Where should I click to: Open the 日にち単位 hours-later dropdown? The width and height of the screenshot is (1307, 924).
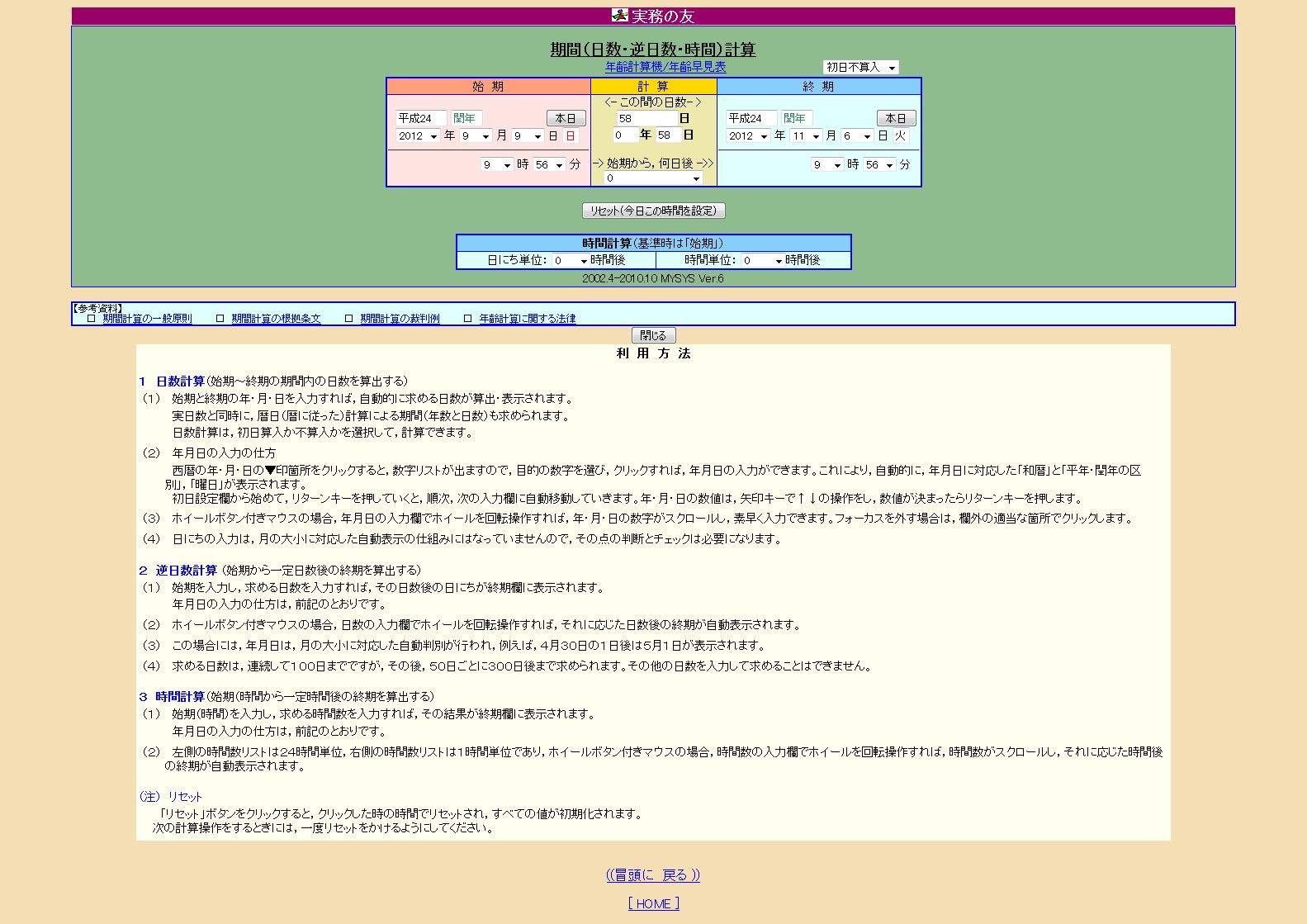(570, 261)
